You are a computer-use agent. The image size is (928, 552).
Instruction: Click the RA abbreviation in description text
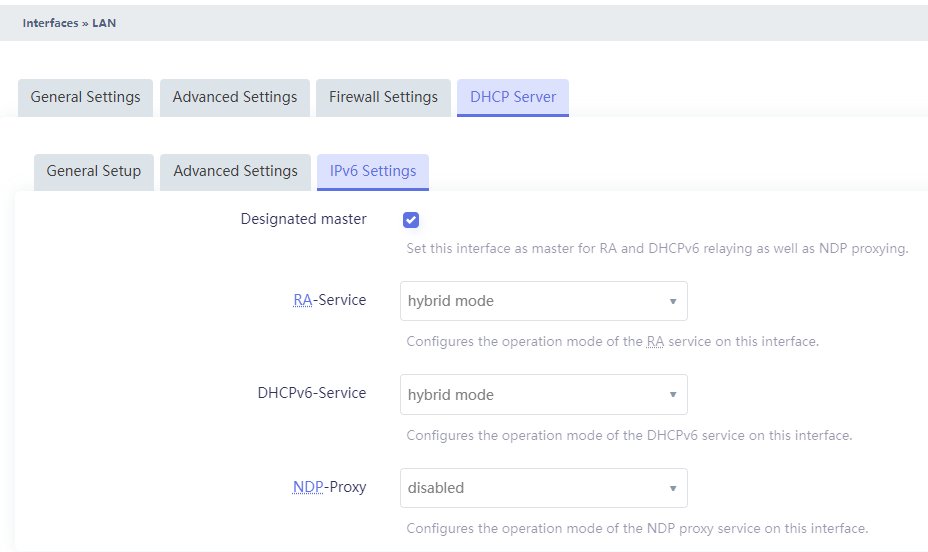(655, 341)
